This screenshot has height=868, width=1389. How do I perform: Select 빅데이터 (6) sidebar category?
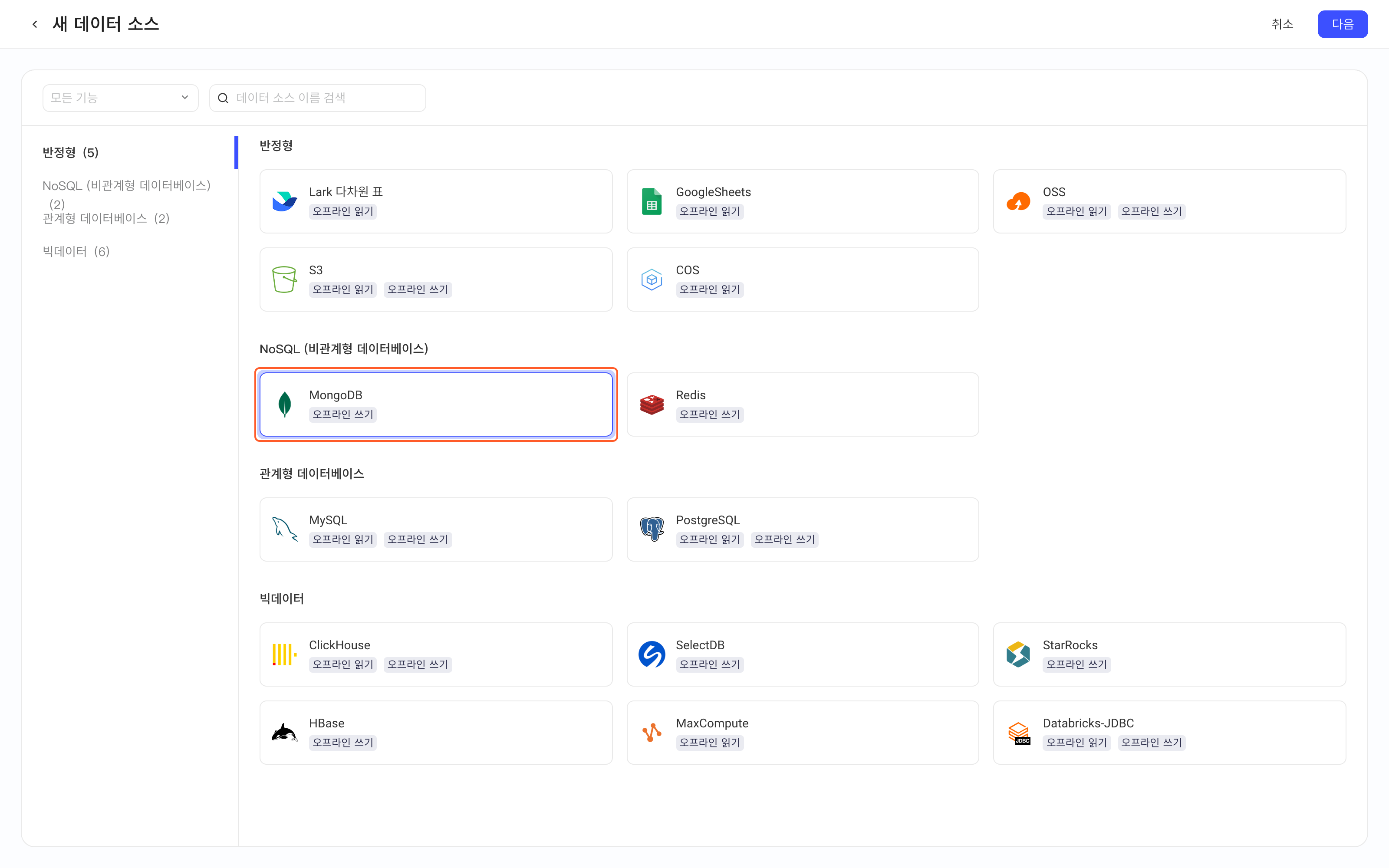point(76,251)
